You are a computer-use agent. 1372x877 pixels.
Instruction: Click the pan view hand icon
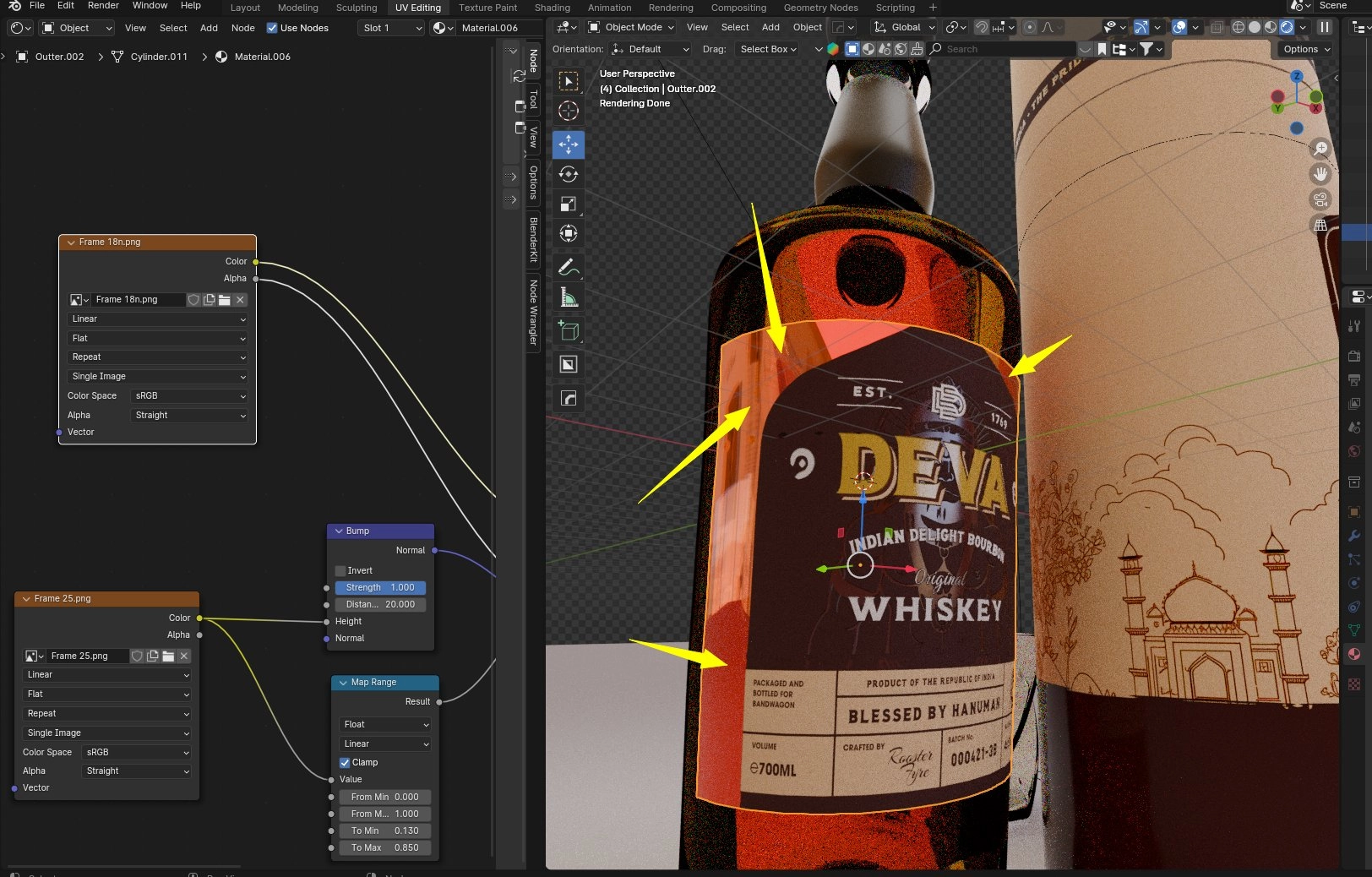pyautogui.click(x=1320, y=174)
